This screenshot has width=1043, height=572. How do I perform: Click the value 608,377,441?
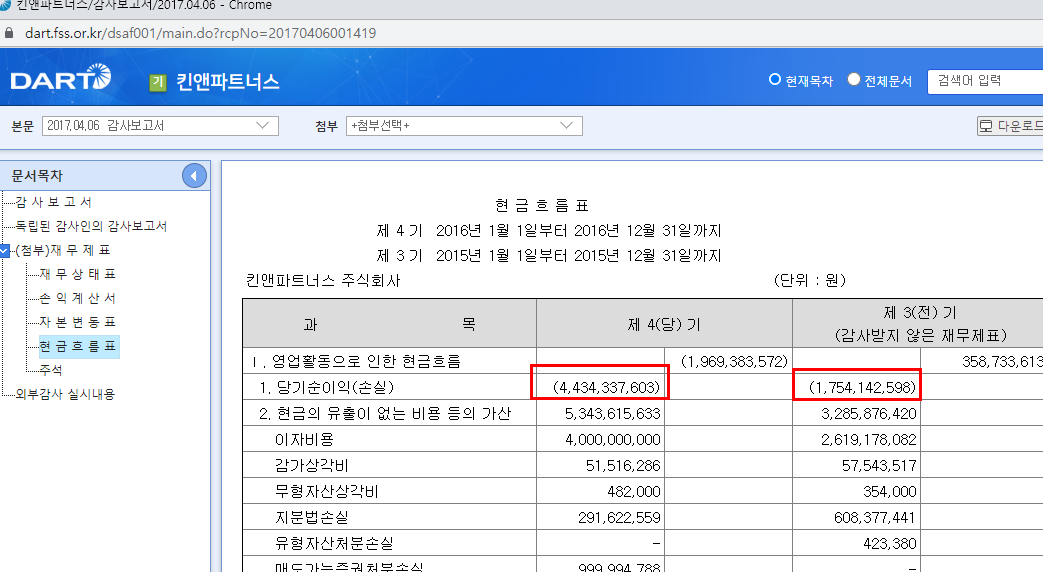(875, 517)
